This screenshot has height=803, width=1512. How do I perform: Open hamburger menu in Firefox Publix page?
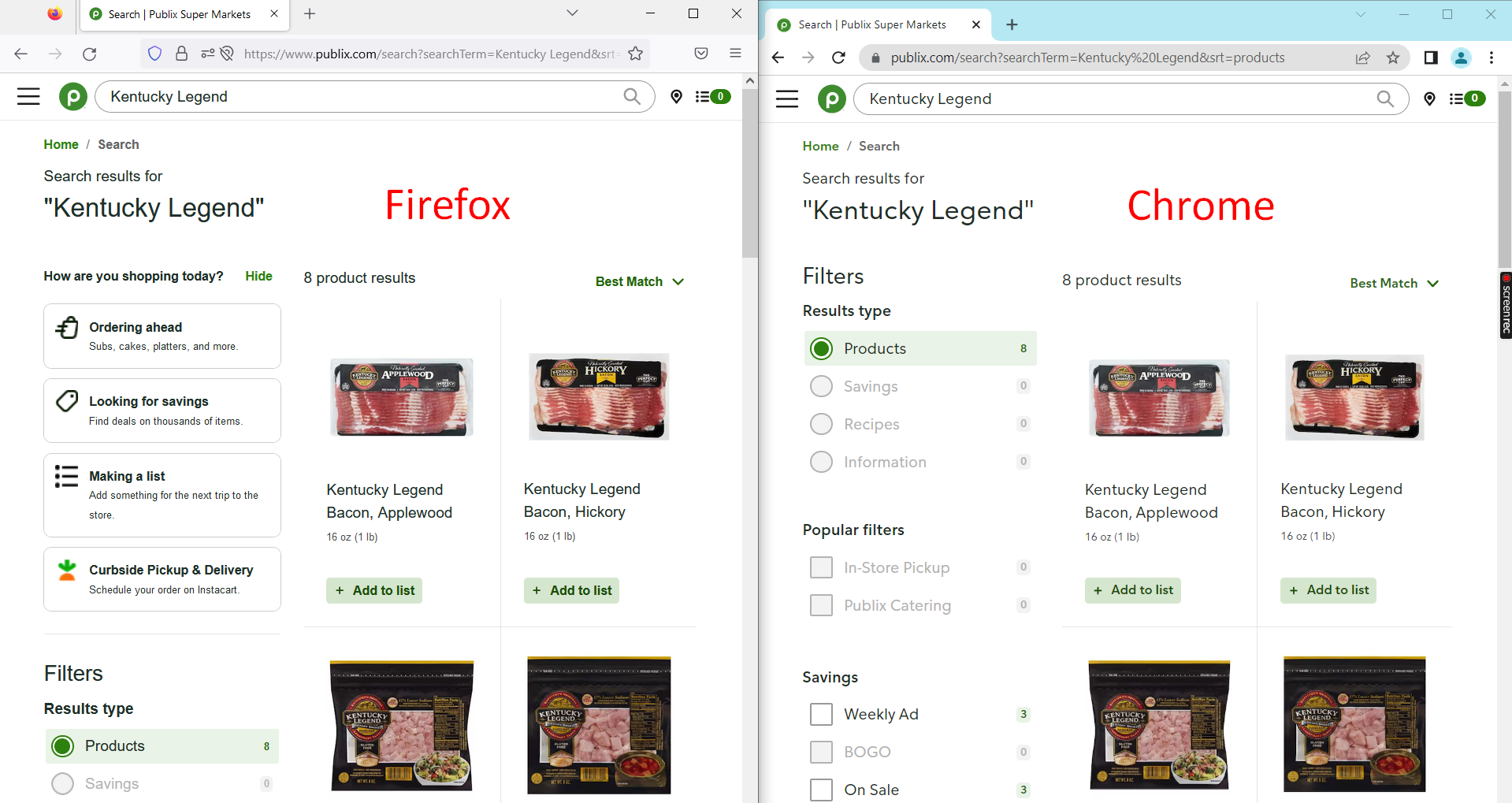28,96
